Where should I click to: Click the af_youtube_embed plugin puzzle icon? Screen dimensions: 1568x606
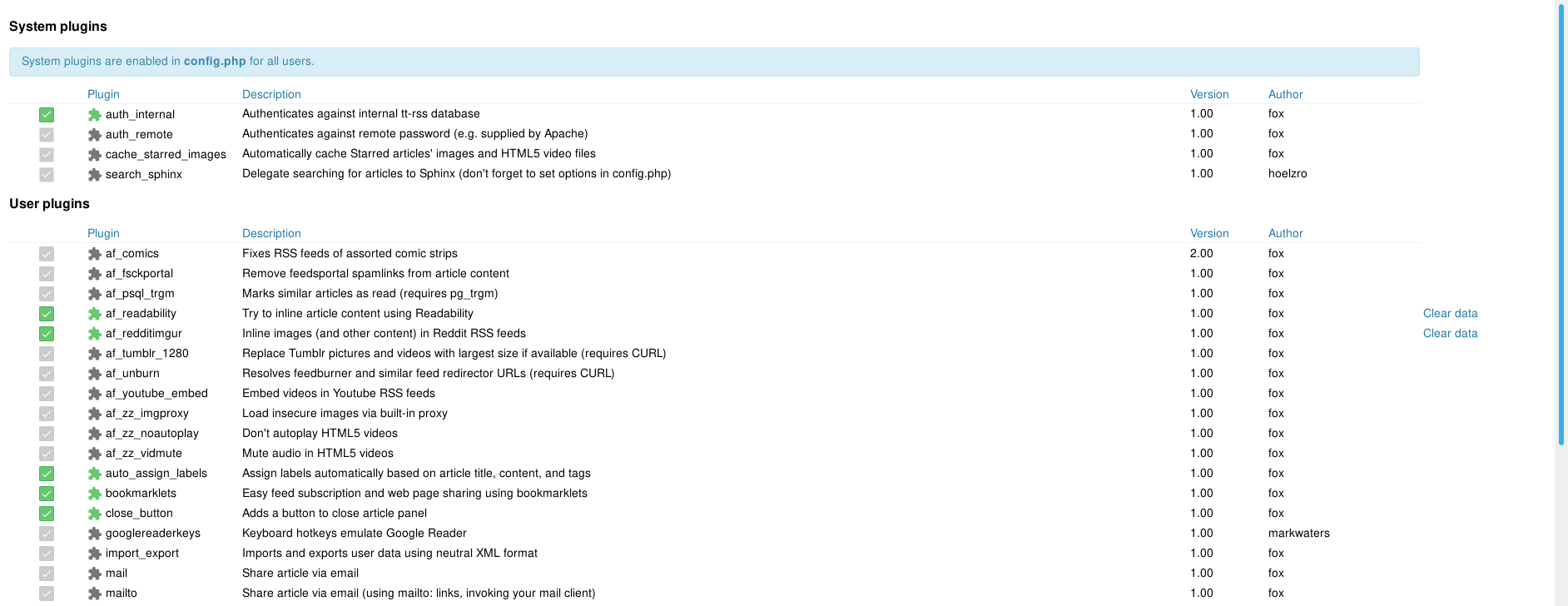coord(95,394)
